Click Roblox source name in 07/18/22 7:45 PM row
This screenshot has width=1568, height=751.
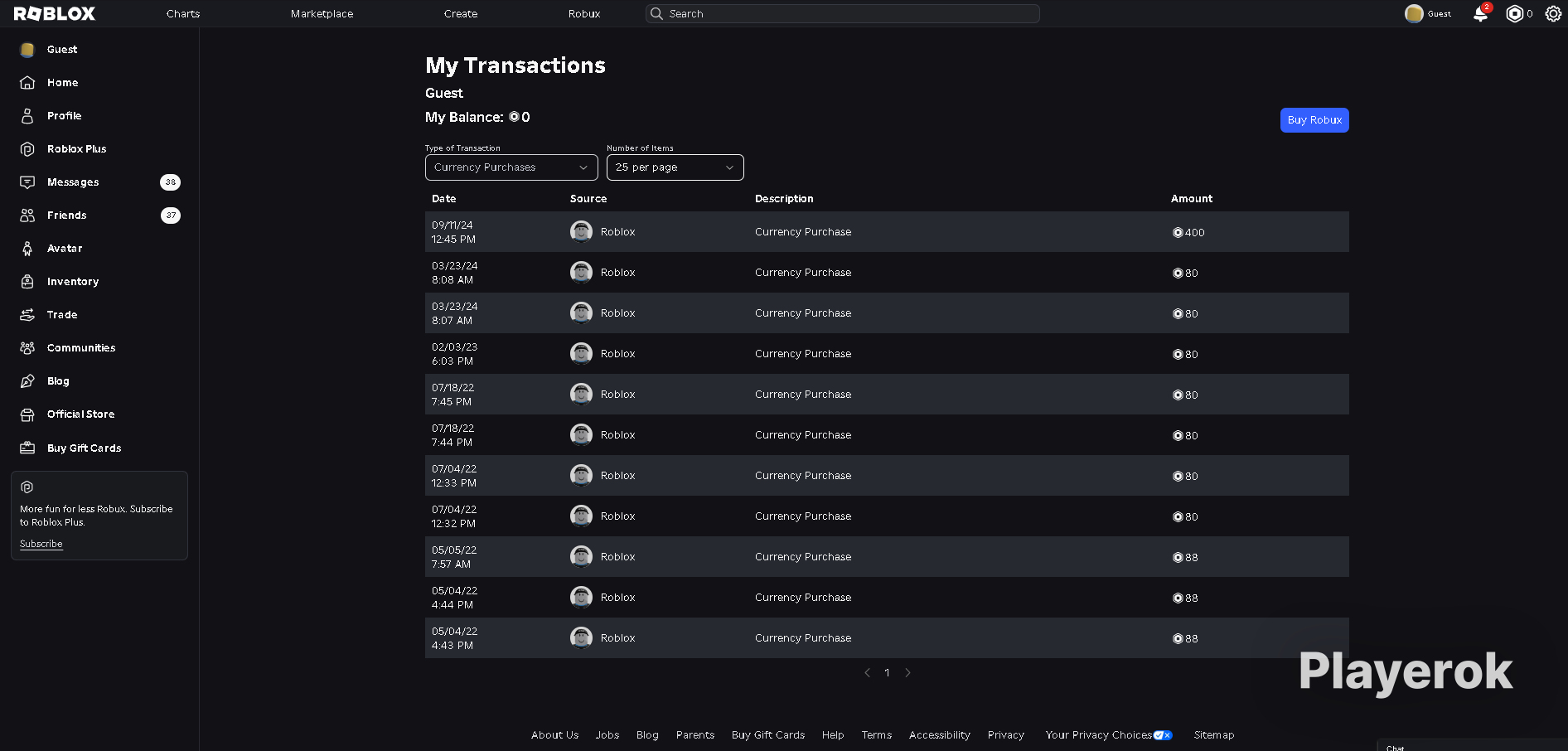point(618,395)
